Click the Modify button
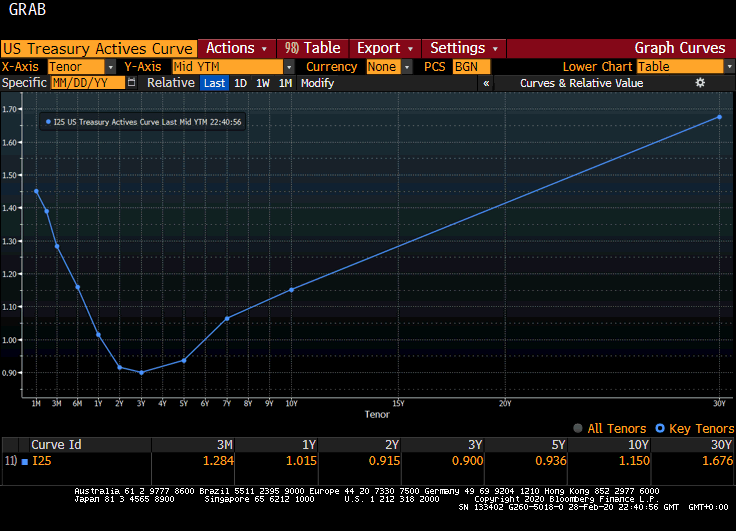 (317, 83)
